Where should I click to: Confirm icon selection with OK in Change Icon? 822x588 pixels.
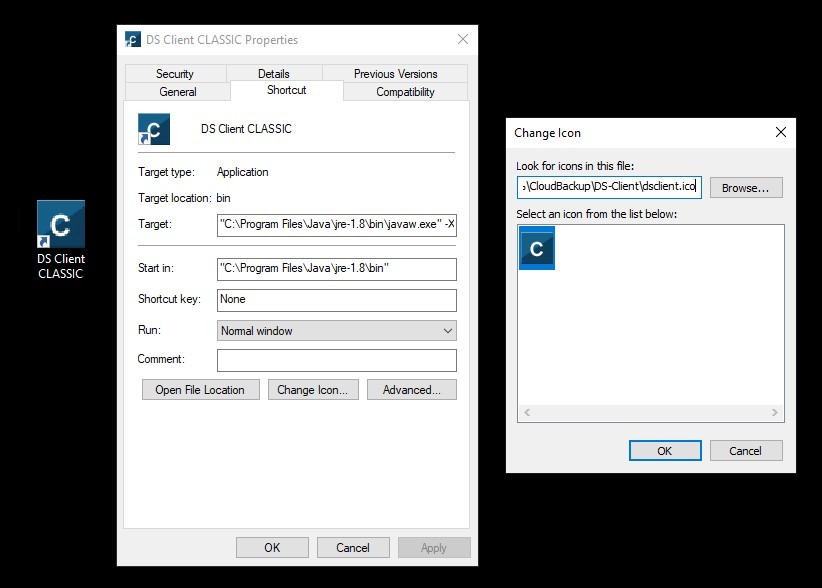click(665, 451)
